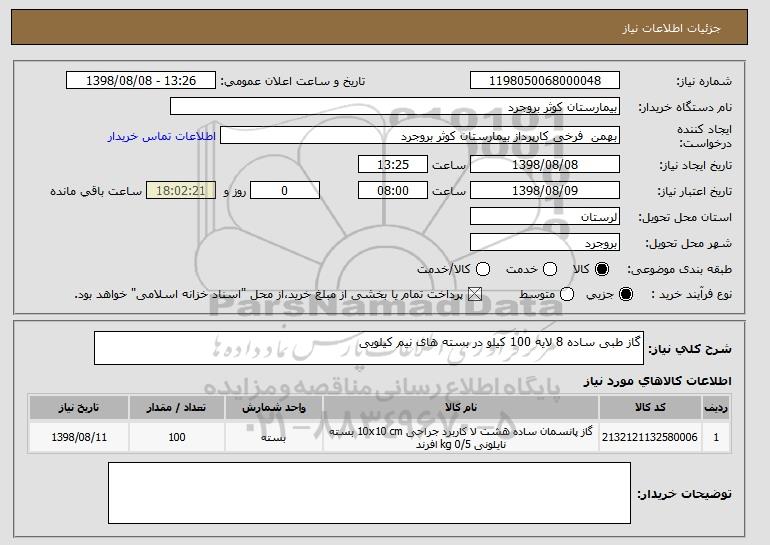
Task: Click the product name cell گاز پانسمان
Action: [x=461, y=437]
